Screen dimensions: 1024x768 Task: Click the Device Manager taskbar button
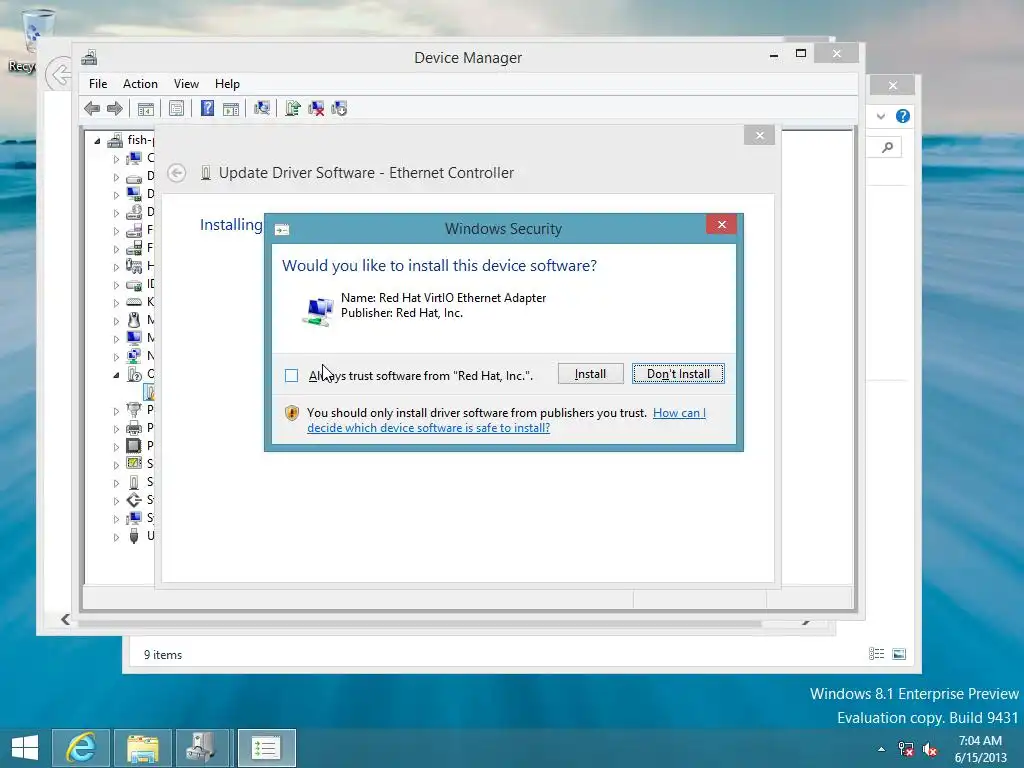(201, 748)
